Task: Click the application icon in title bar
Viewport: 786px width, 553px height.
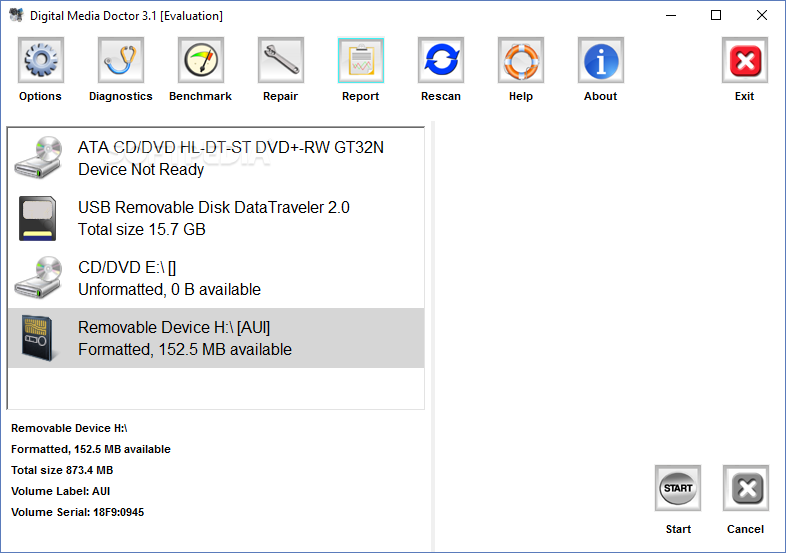Action: pyautogui.click(x=16, y=16)
